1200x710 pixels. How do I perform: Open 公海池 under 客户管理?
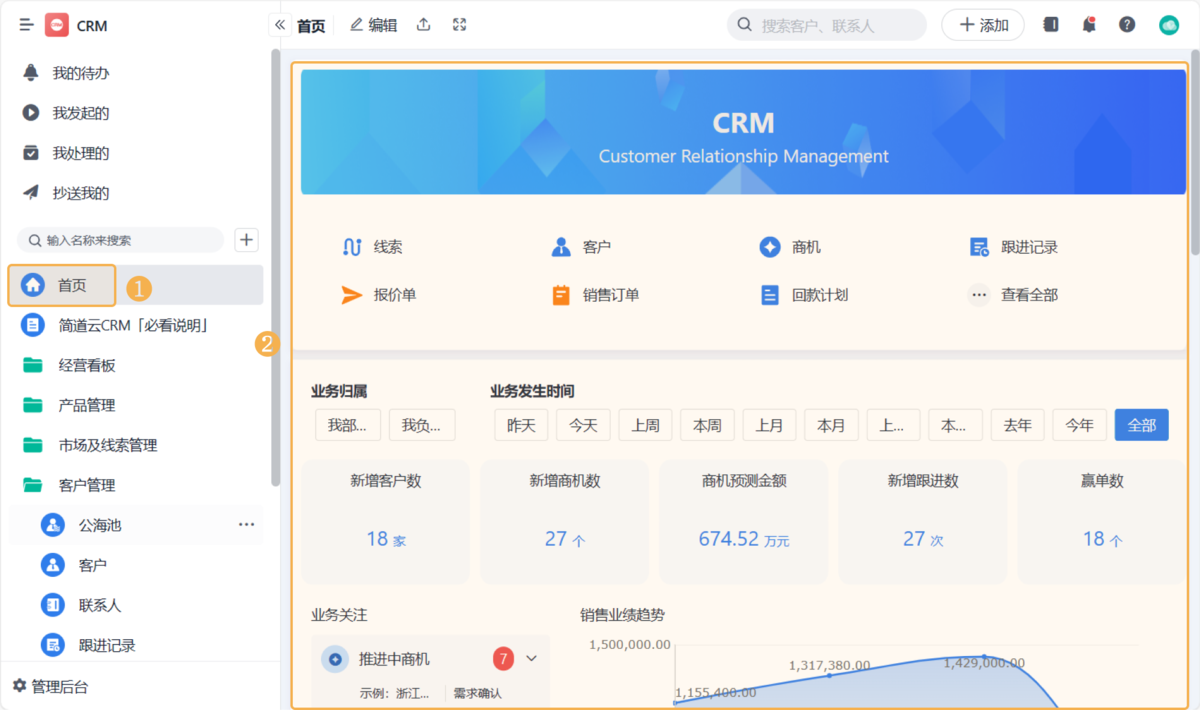(100, 525)
